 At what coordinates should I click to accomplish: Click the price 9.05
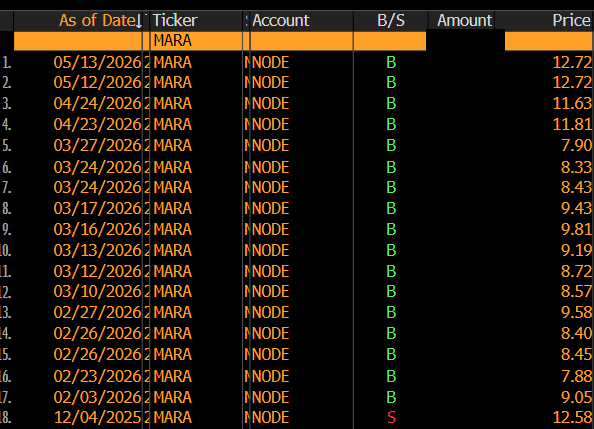pyautogui.click(x=577, y=397)
